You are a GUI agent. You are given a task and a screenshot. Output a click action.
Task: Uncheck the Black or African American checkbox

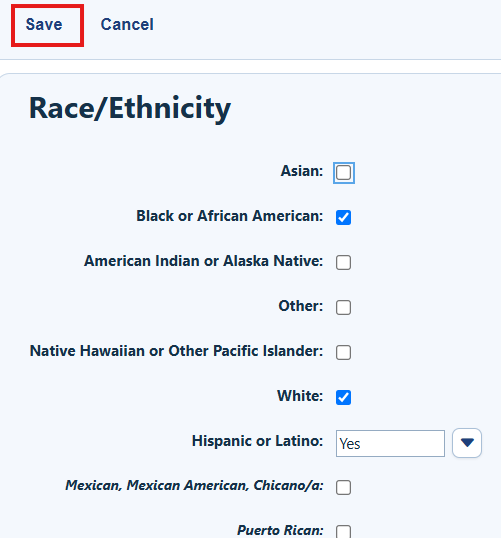(343, 218)
